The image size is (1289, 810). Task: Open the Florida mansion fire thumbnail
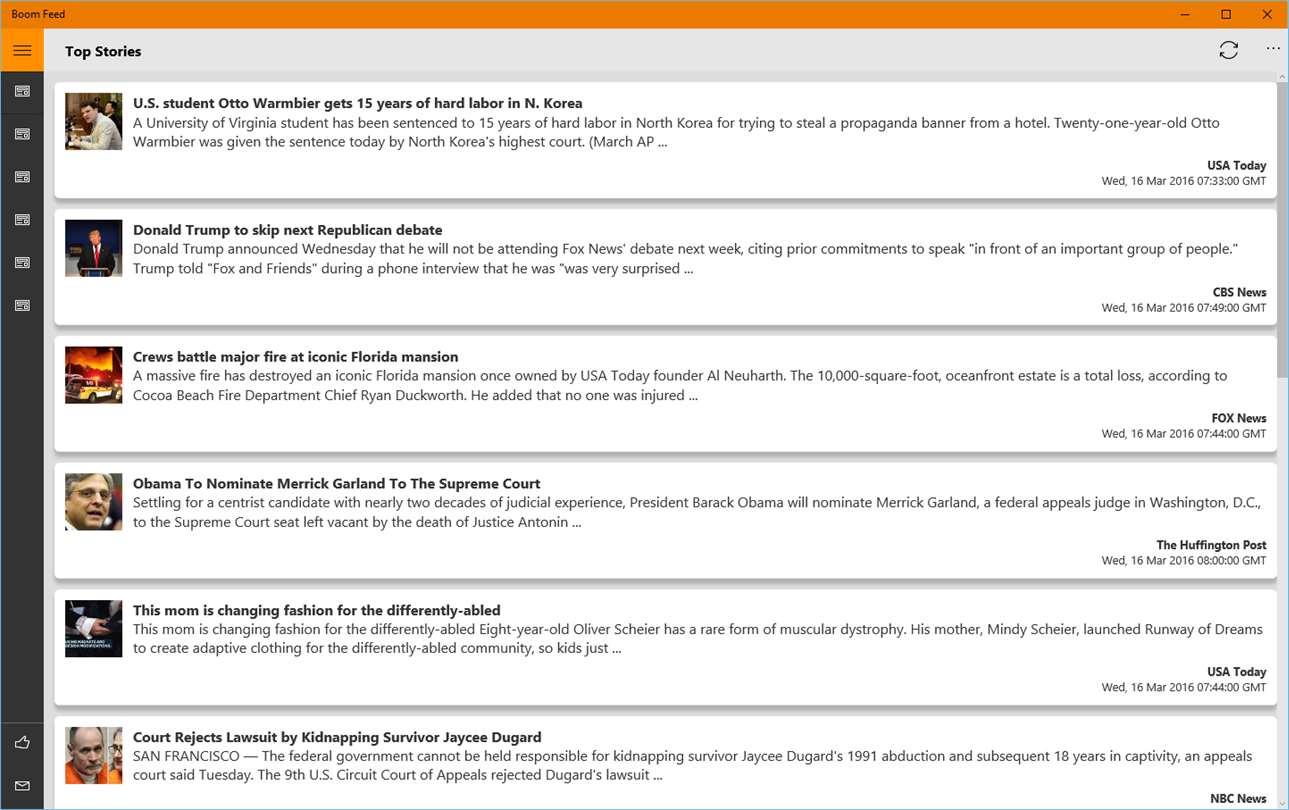pos(93,375)
